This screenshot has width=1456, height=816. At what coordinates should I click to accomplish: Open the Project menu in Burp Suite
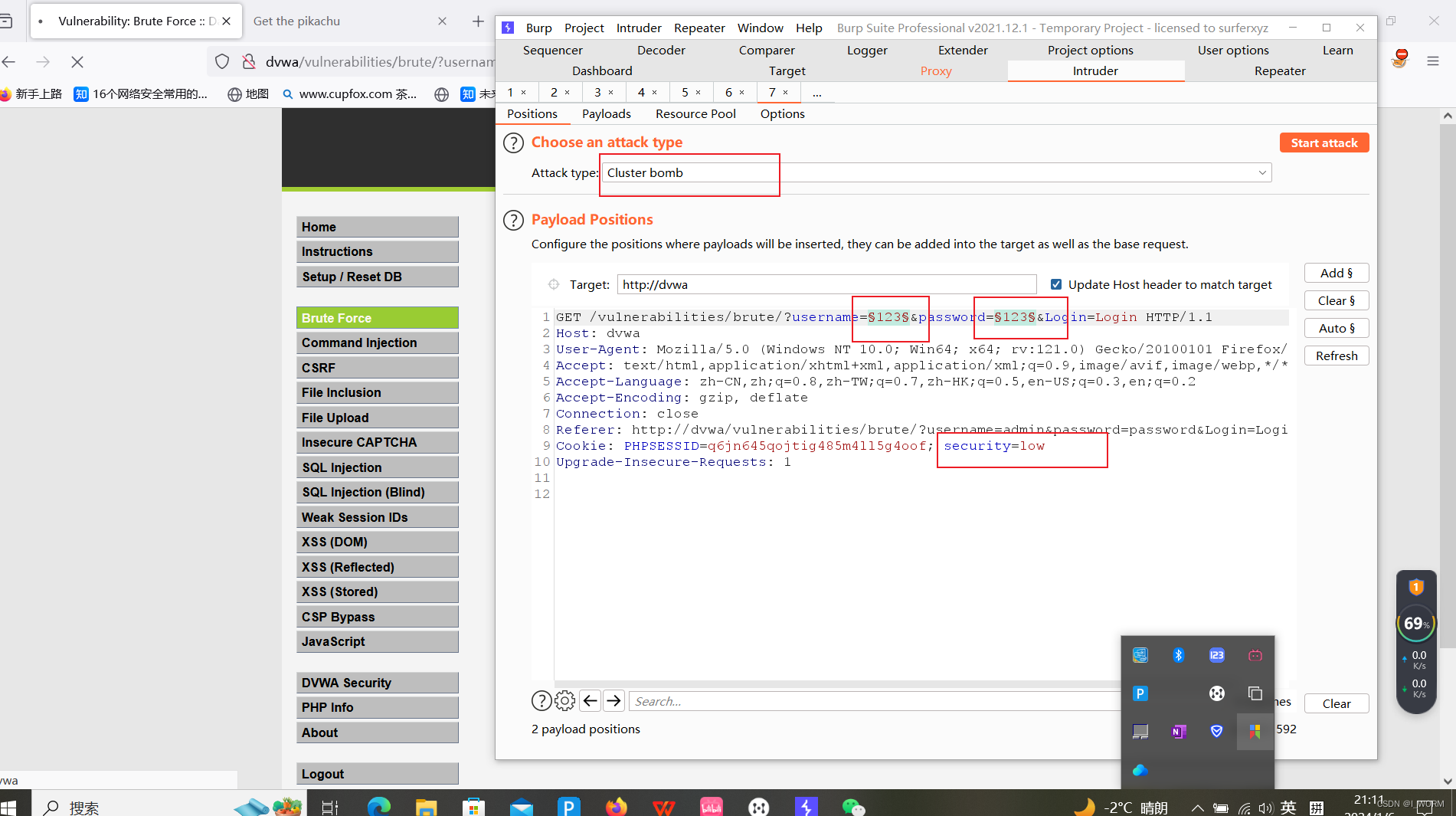coord(584,28)
